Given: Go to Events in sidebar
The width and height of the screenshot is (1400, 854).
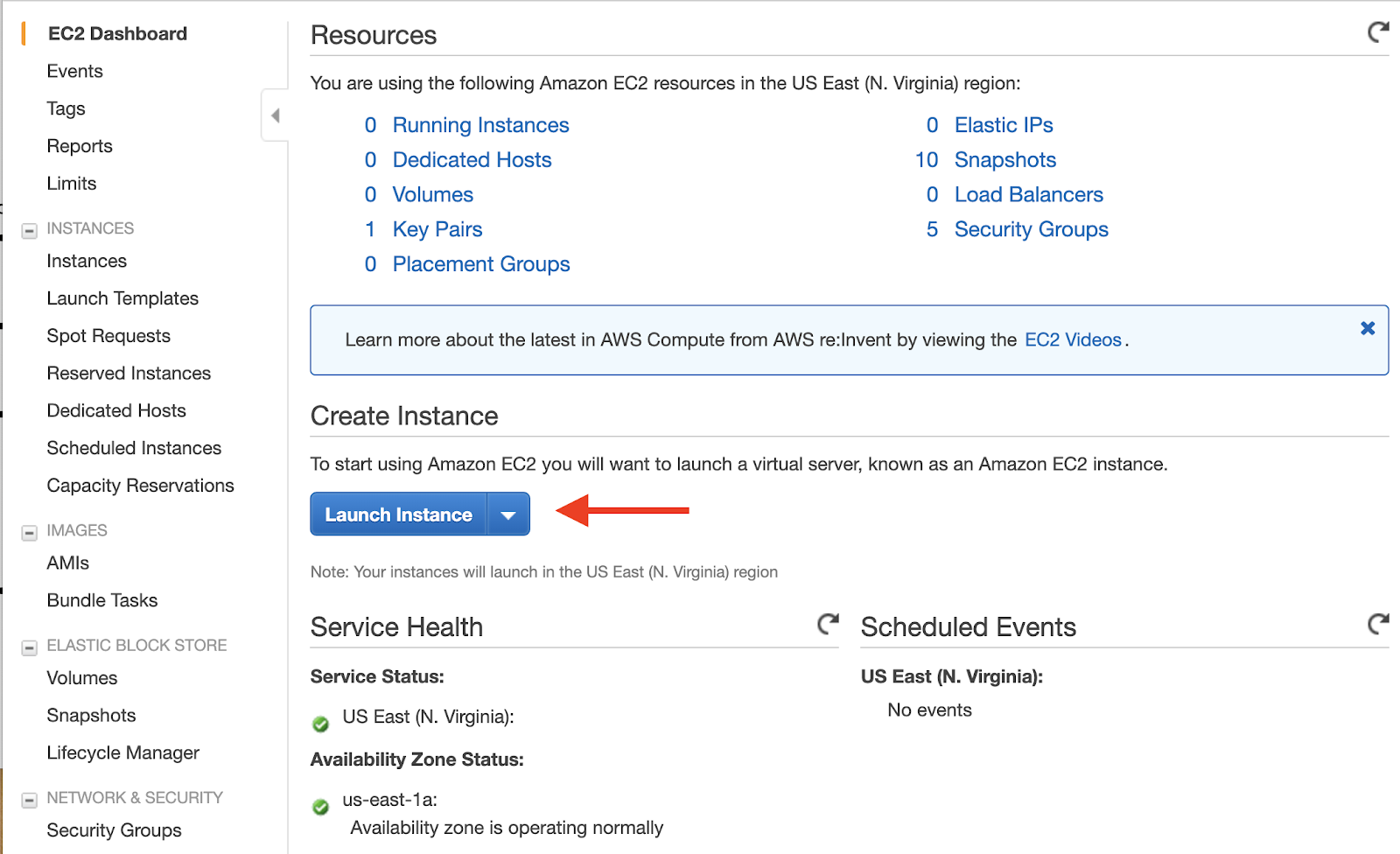Looking at the screenshot, I should pyautogui.click(x=74, y=71).
